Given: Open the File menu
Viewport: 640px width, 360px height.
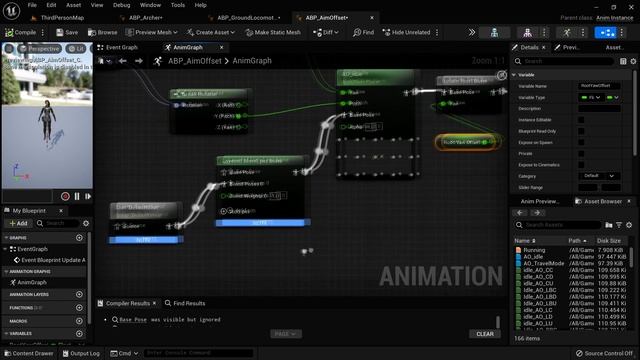Looking at the screenshot, I should click(x=32, y=5).
